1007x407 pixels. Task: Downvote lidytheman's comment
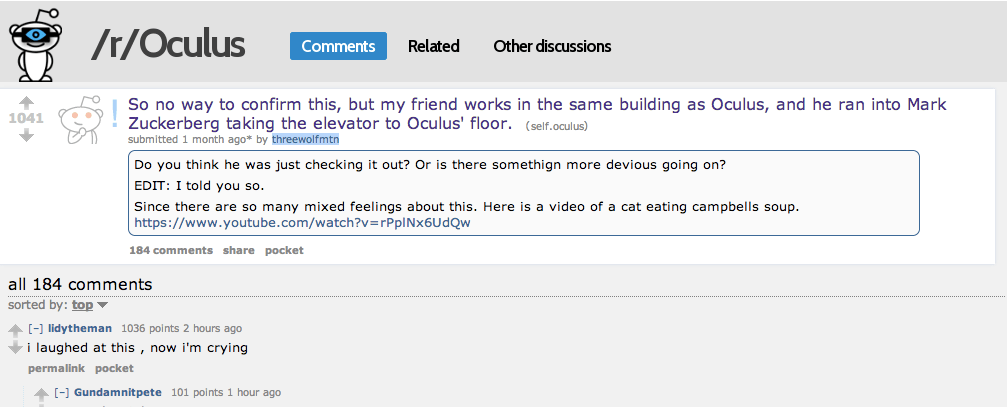[15, 347]
